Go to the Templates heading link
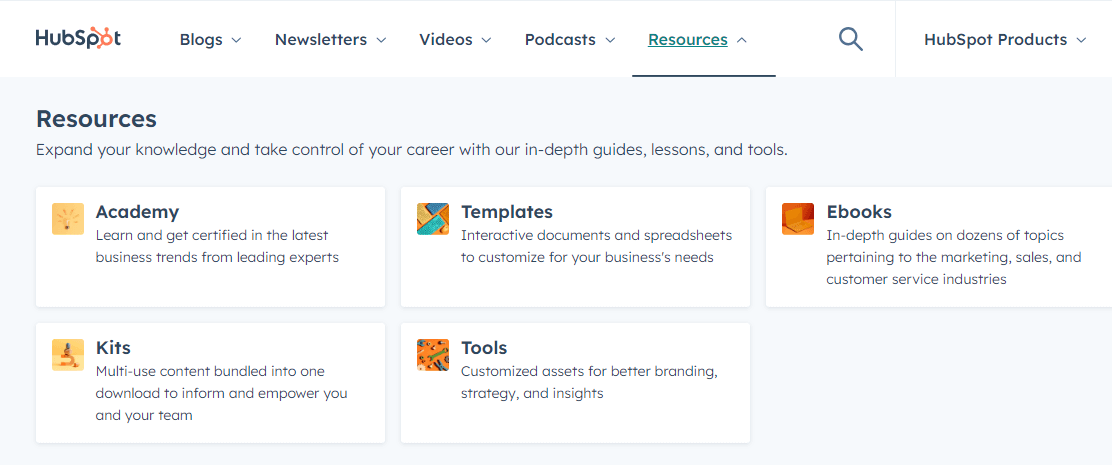 [x=507, y=212]
